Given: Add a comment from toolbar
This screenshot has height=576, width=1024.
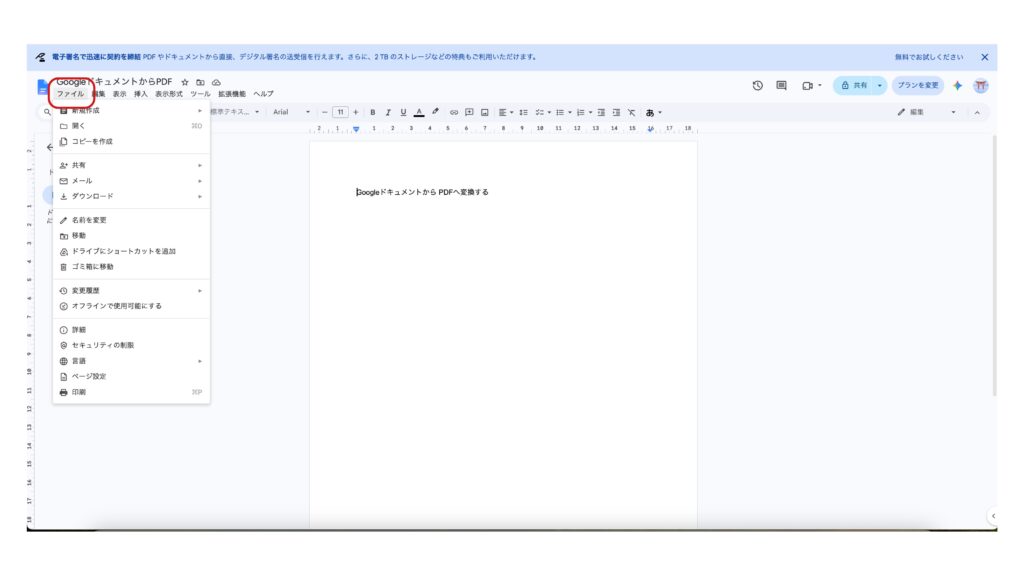Looking at the screenshot, I should click(x=469, y=112).
